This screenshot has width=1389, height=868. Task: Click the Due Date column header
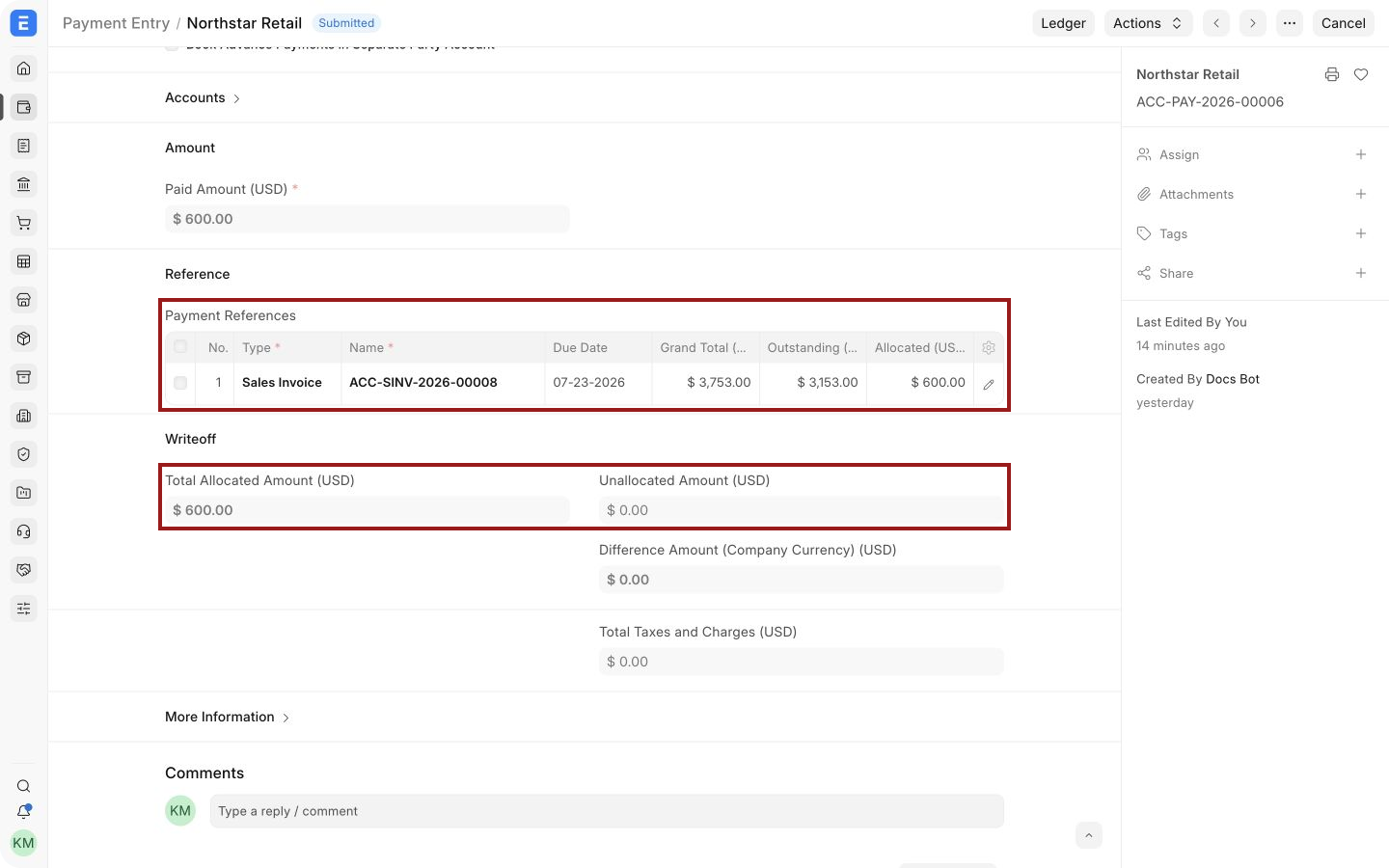[598, 347]
